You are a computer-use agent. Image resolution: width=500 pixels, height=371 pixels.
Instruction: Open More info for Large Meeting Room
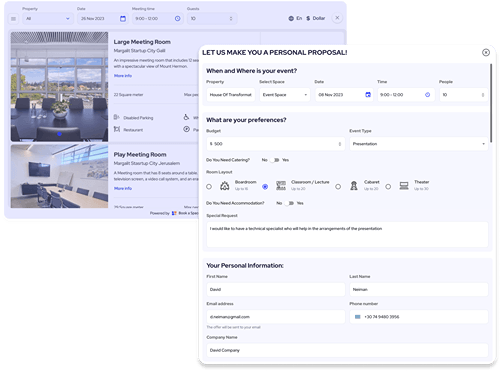(123, 76)
